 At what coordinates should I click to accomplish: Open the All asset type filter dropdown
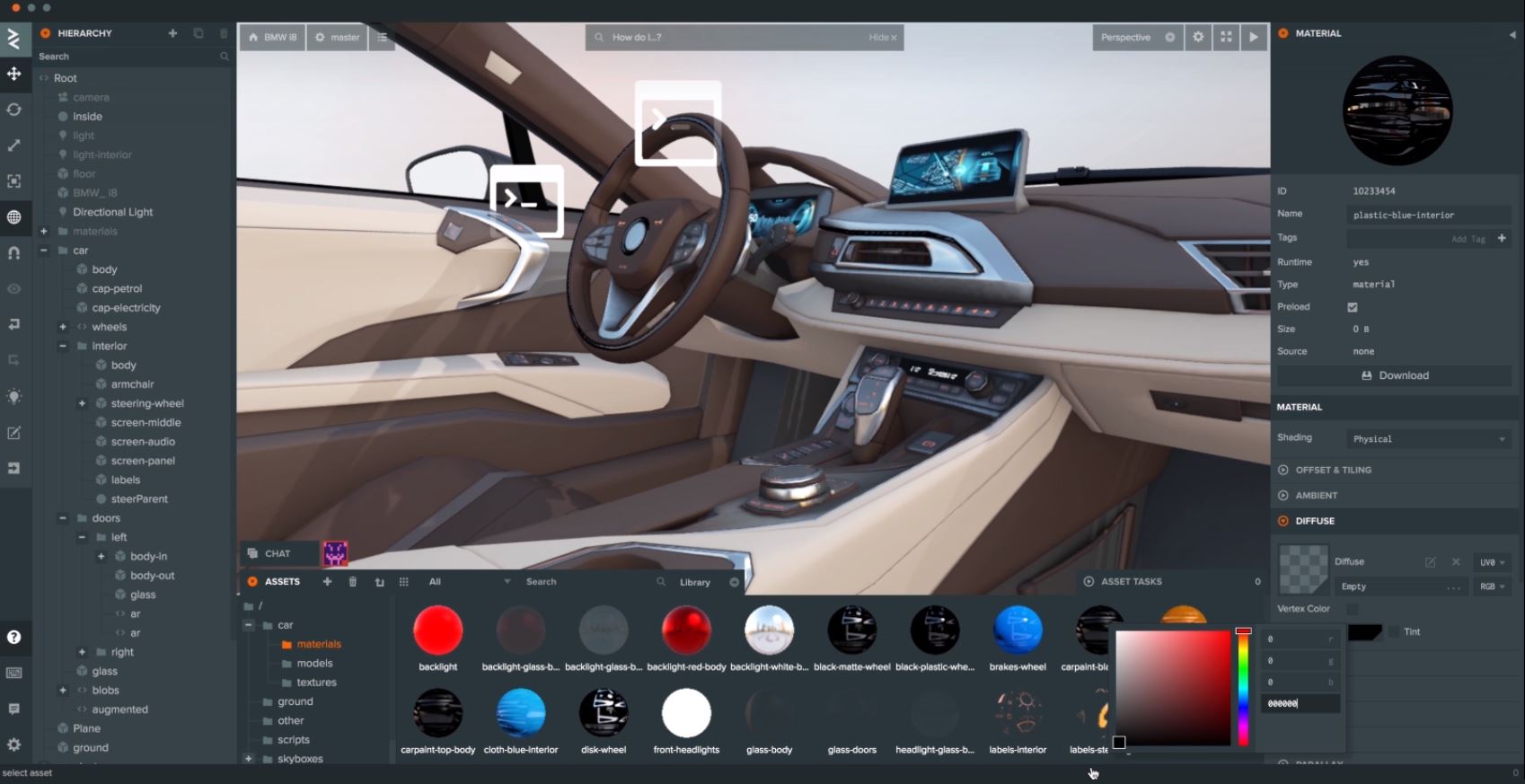pos(468,582)
